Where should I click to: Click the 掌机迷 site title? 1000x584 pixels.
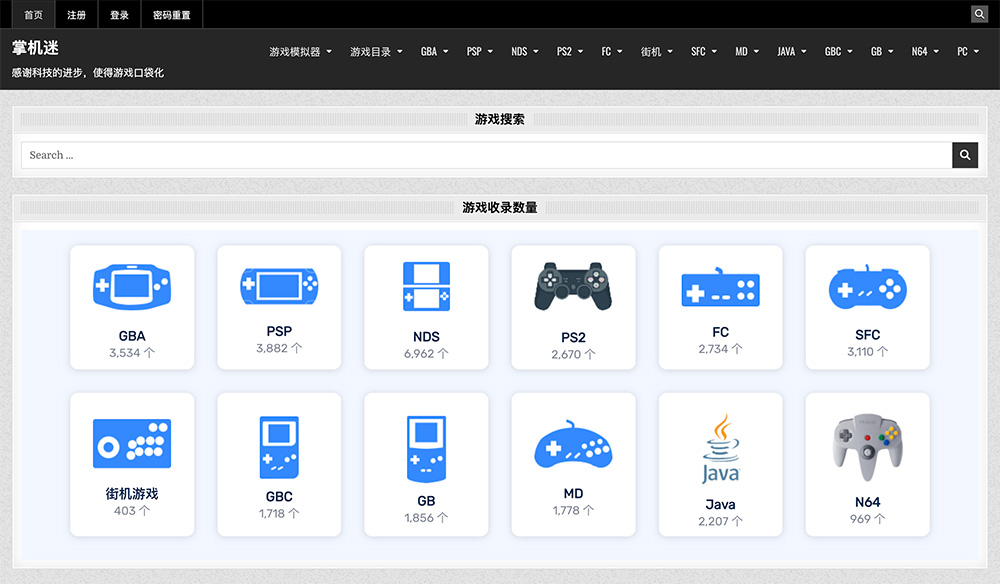[36, 48]
